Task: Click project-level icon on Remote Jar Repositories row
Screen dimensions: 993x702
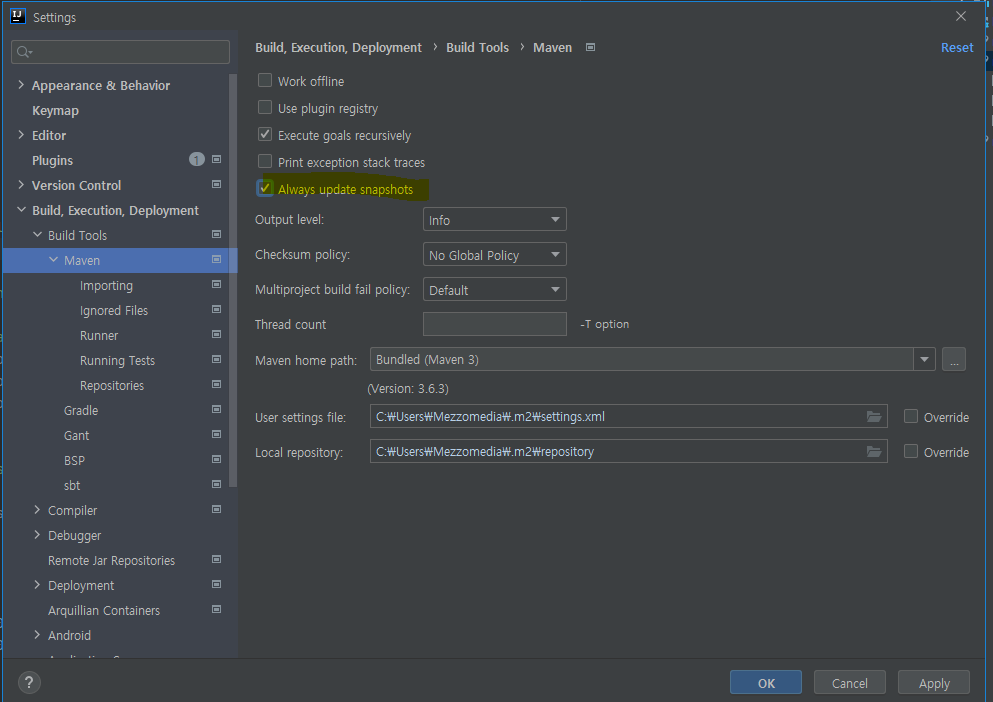Action: (217, 559)
